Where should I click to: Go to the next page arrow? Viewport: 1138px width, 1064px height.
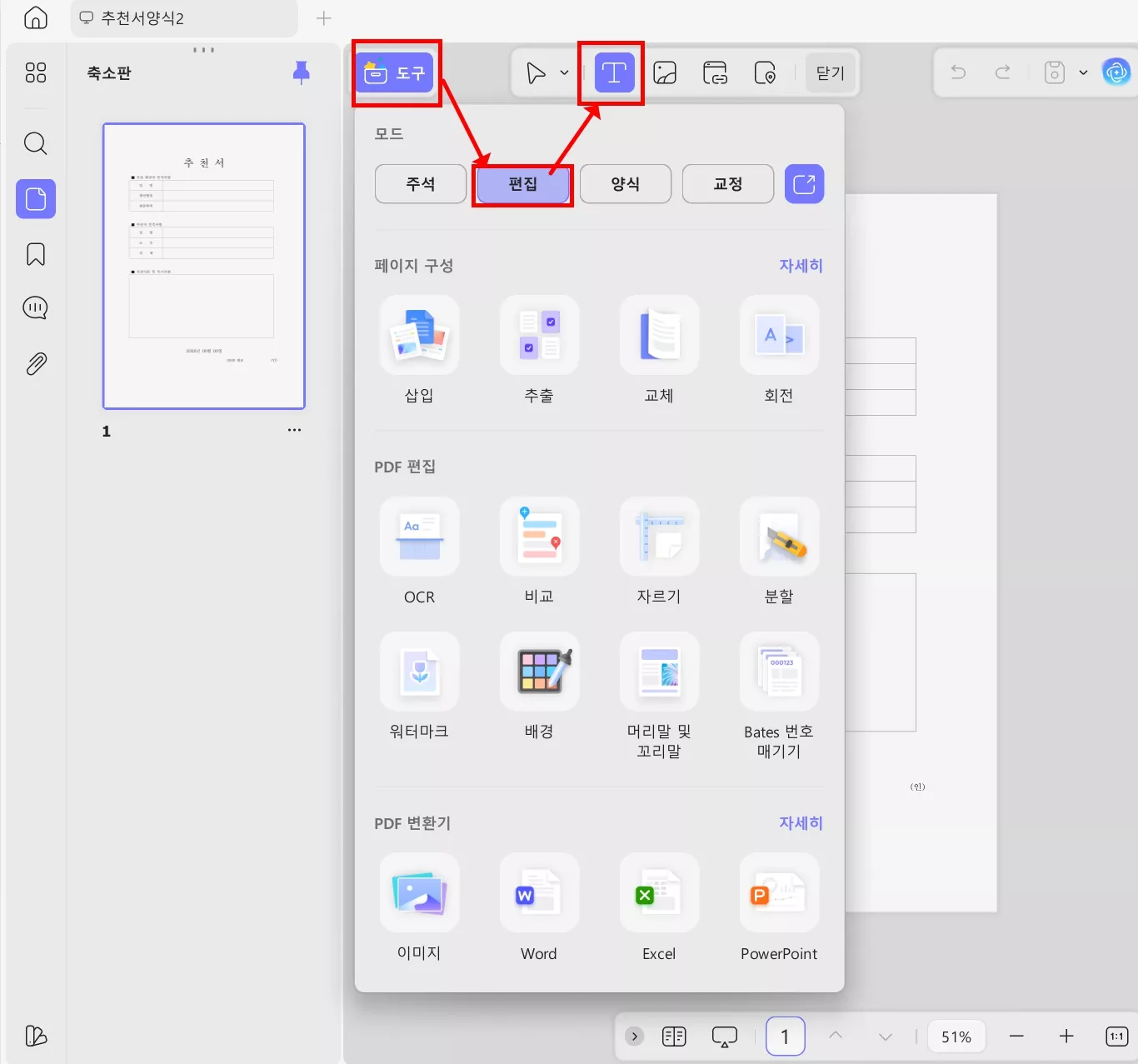tap(886, 1037)
